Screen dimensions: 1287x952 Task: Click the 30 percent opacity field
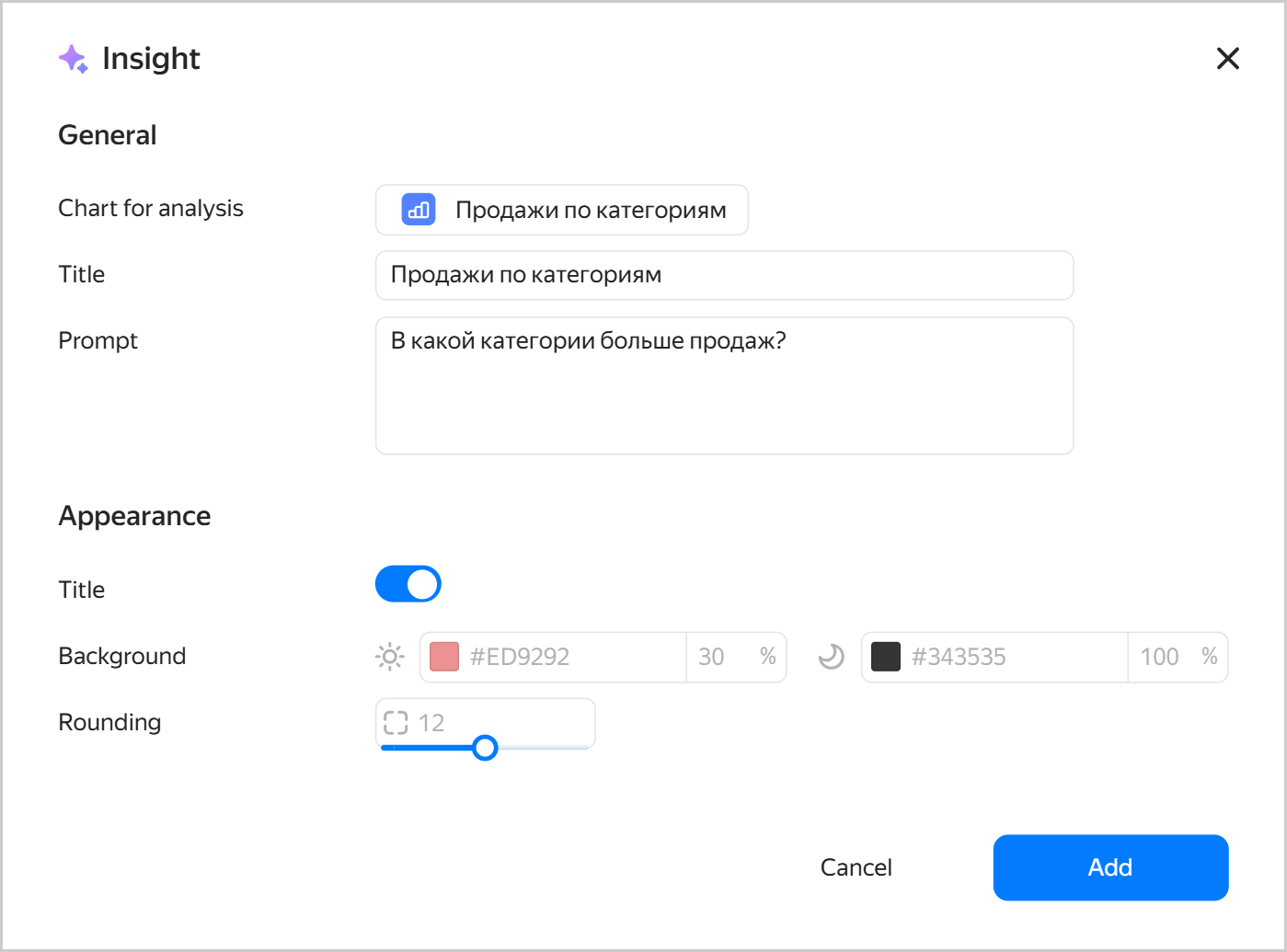tap(736, 657)
